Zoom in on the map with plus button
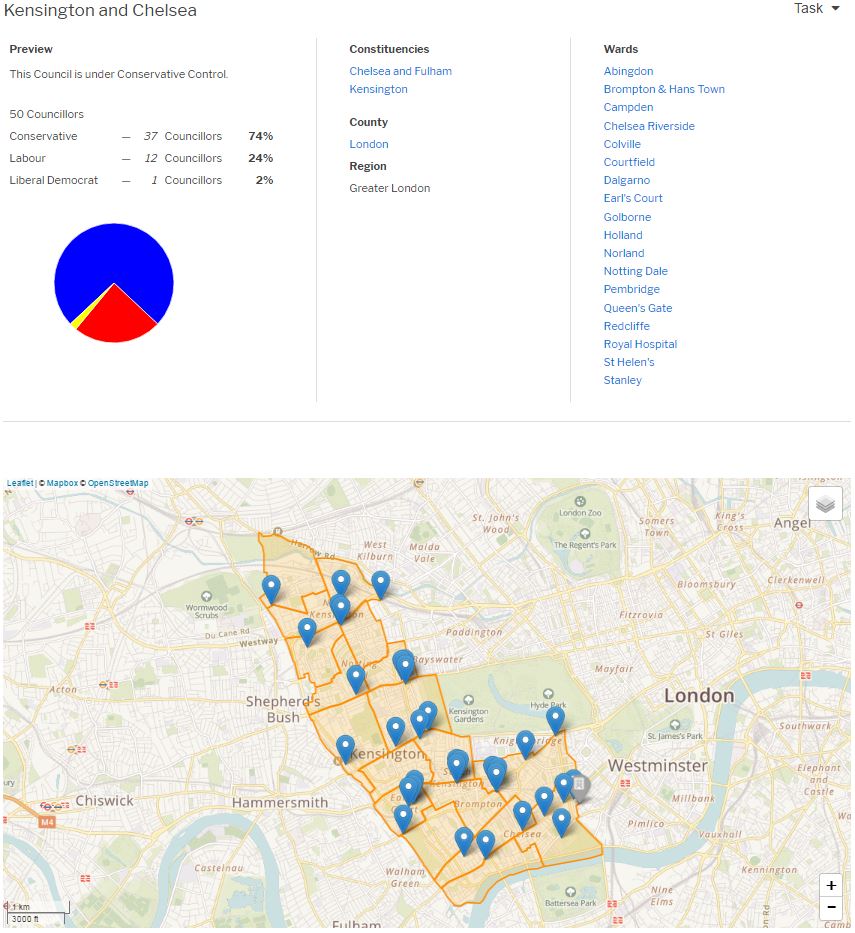The image size is (855, 933). (830, 886)
